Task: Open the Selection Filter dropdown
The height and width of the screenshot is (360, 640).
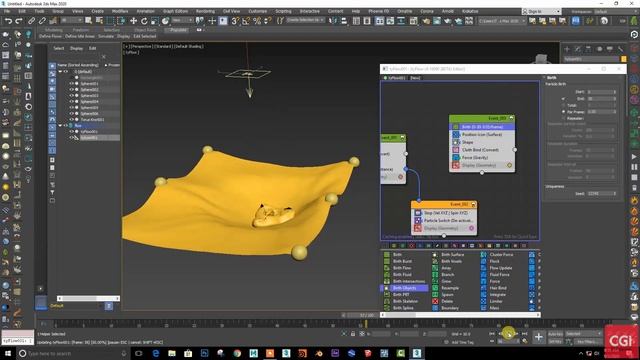Action: point(71,20)
